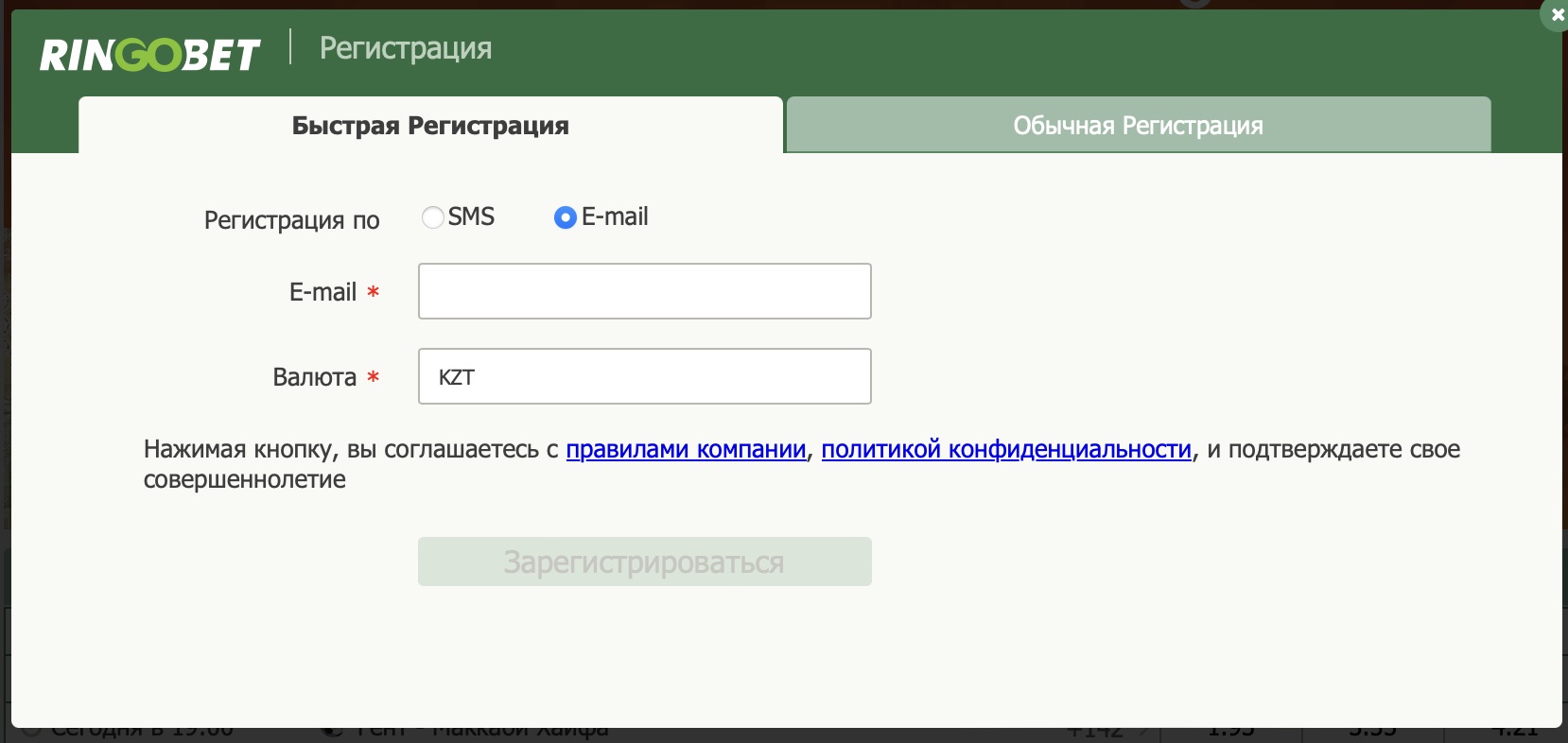Open the Валюта KZT currency dropdown
Viewport: 1568px width, 743px height.
click(645, 376)
